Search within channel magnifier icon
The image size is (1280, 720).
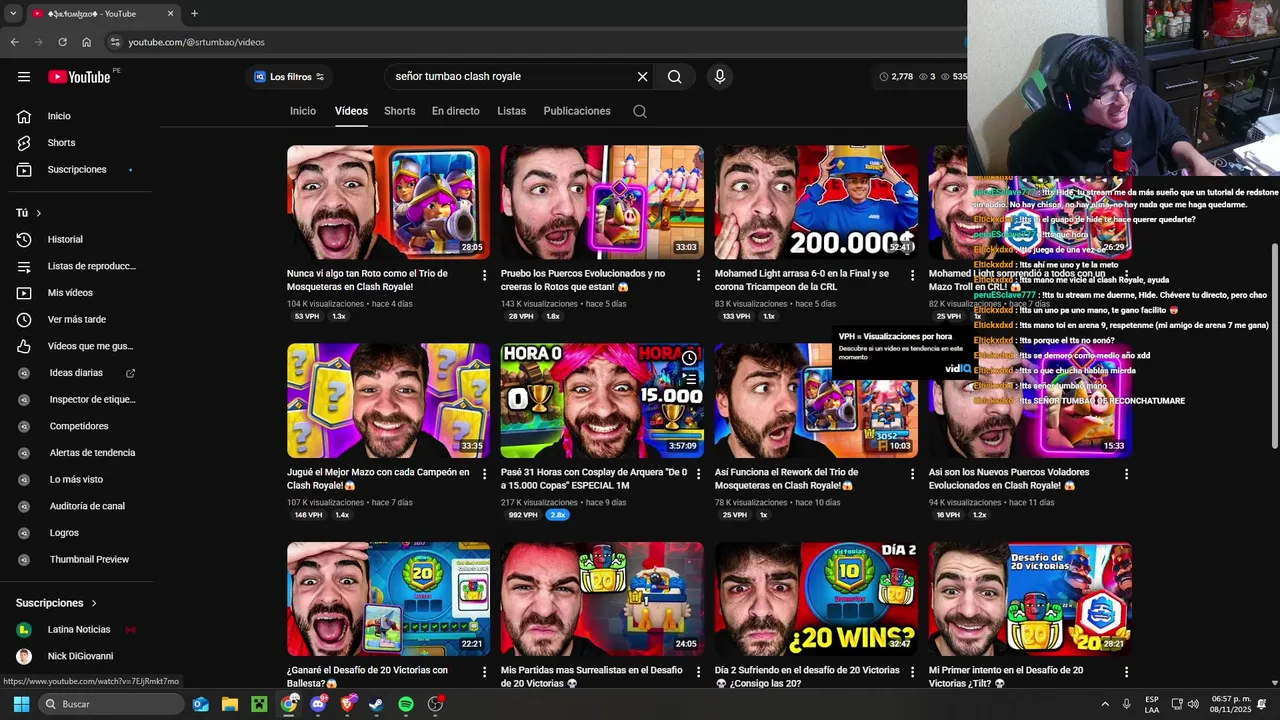pos(640,112)
